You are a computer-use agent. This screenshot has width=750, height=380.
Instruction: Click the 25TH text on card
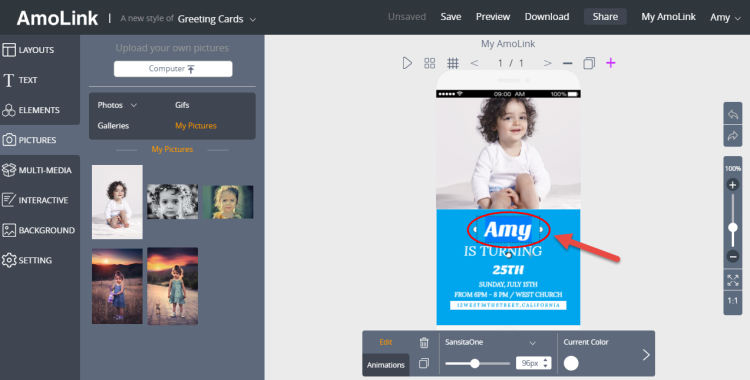point(508,270)
